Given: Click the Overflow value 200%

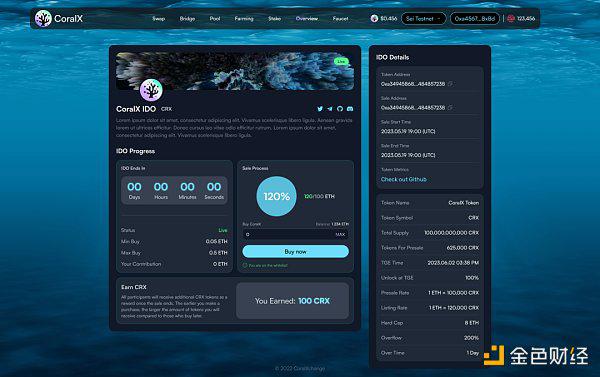Looking at the screenshot, I should pos(471,338).
